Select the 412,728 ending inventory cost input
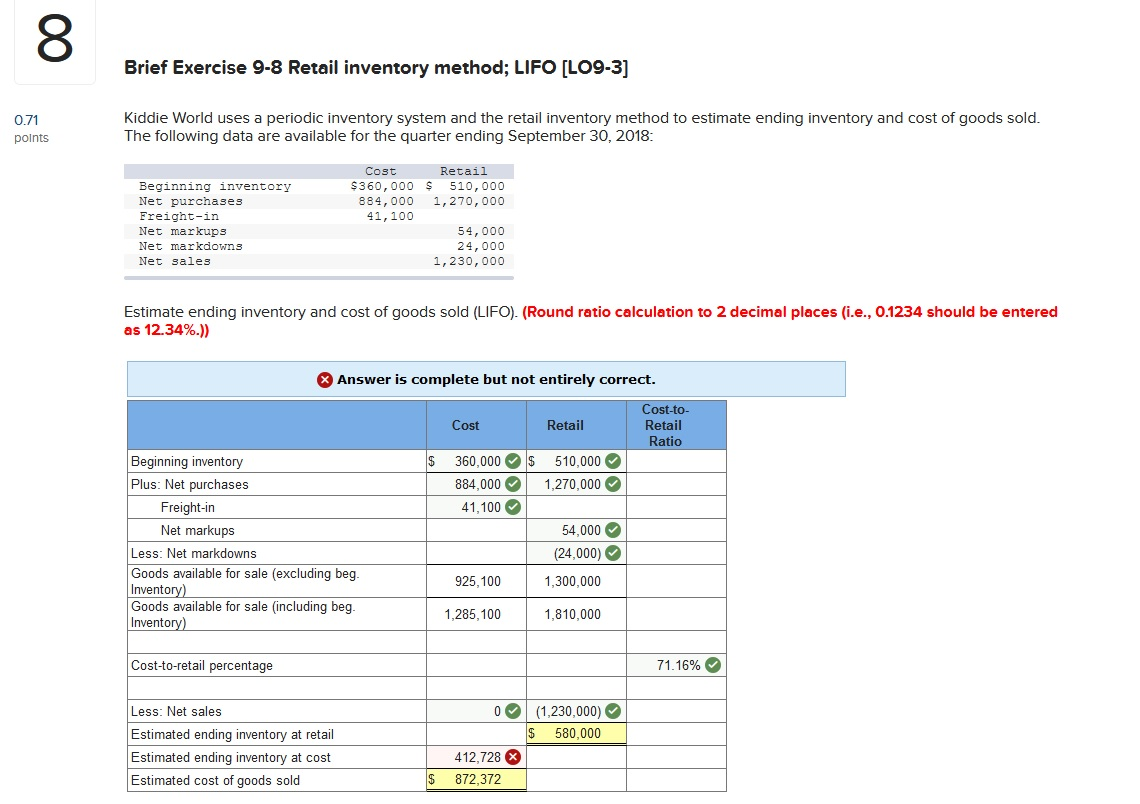 tap(470, 757)
